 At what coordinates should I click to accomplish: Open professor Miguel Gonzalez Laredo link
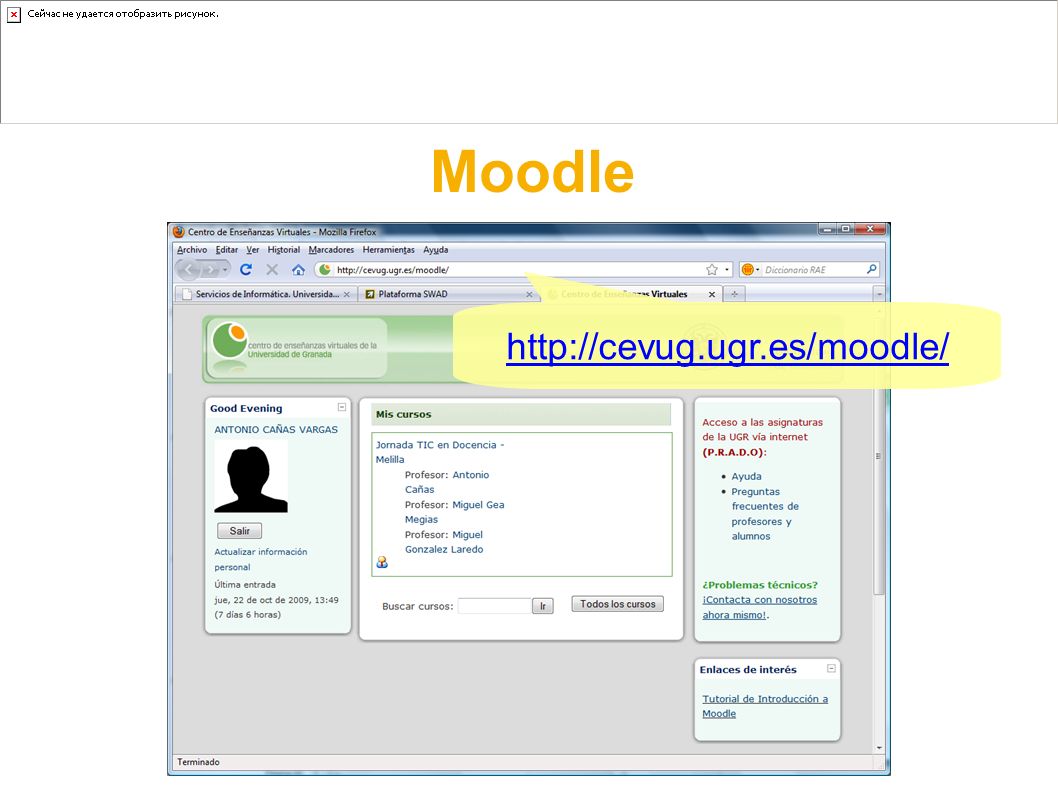(444, 542)
